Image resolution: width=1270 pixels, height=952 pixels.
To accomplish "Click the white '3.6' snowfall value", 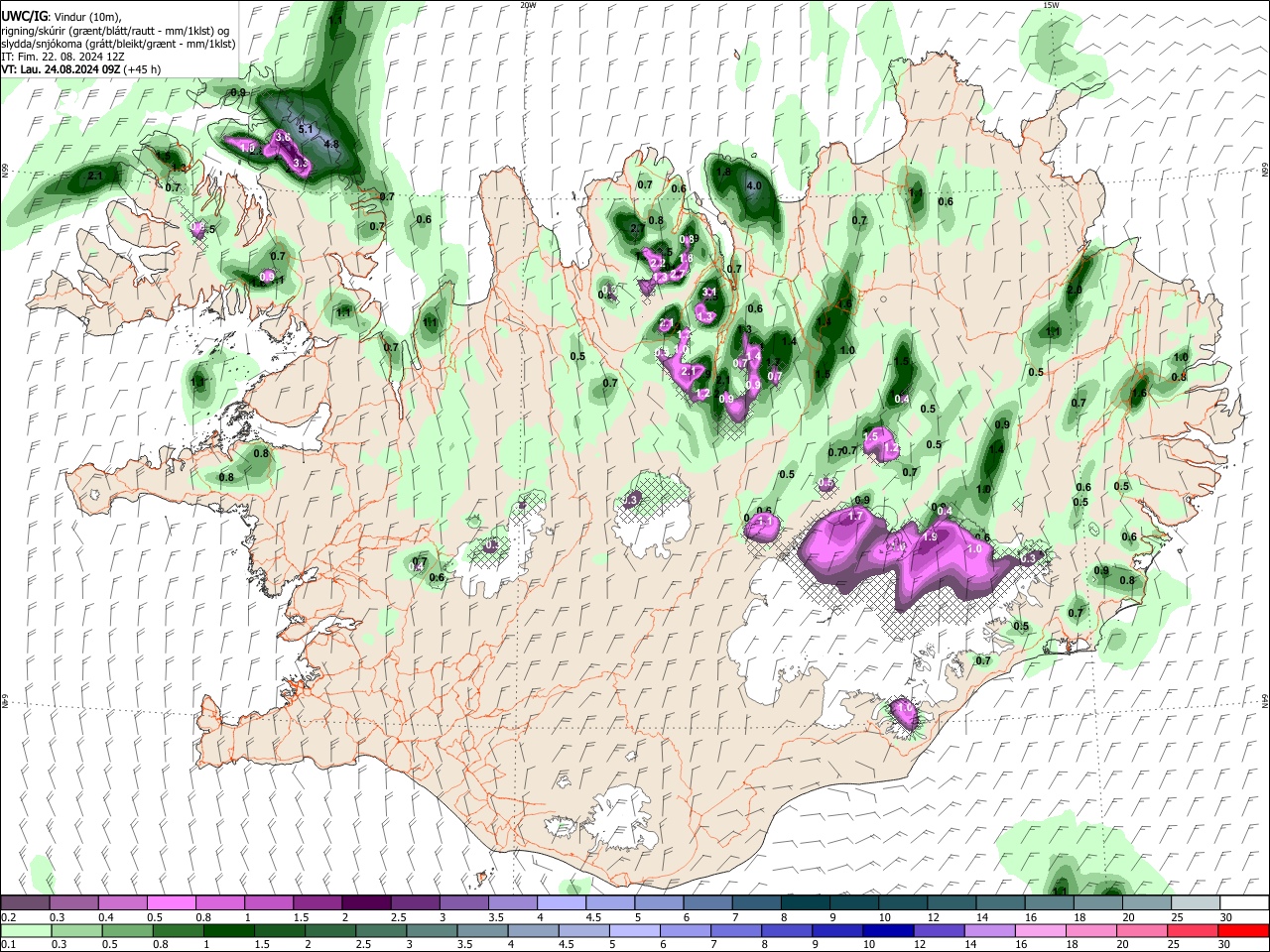I will [x=282, y=137].
